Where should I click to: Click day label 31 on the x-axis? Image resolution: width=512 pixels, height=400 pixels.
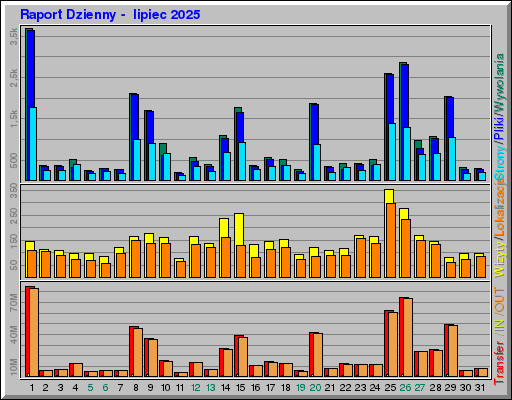(x=480, y=388)
